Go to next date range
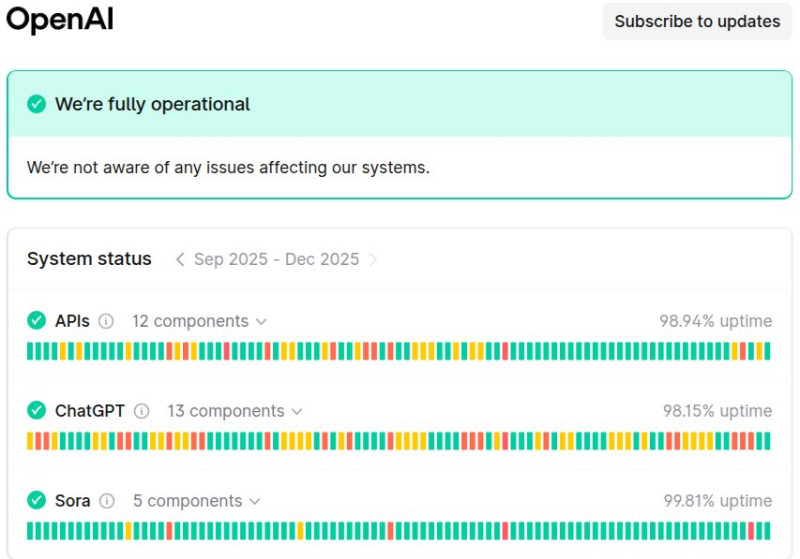 373,259
